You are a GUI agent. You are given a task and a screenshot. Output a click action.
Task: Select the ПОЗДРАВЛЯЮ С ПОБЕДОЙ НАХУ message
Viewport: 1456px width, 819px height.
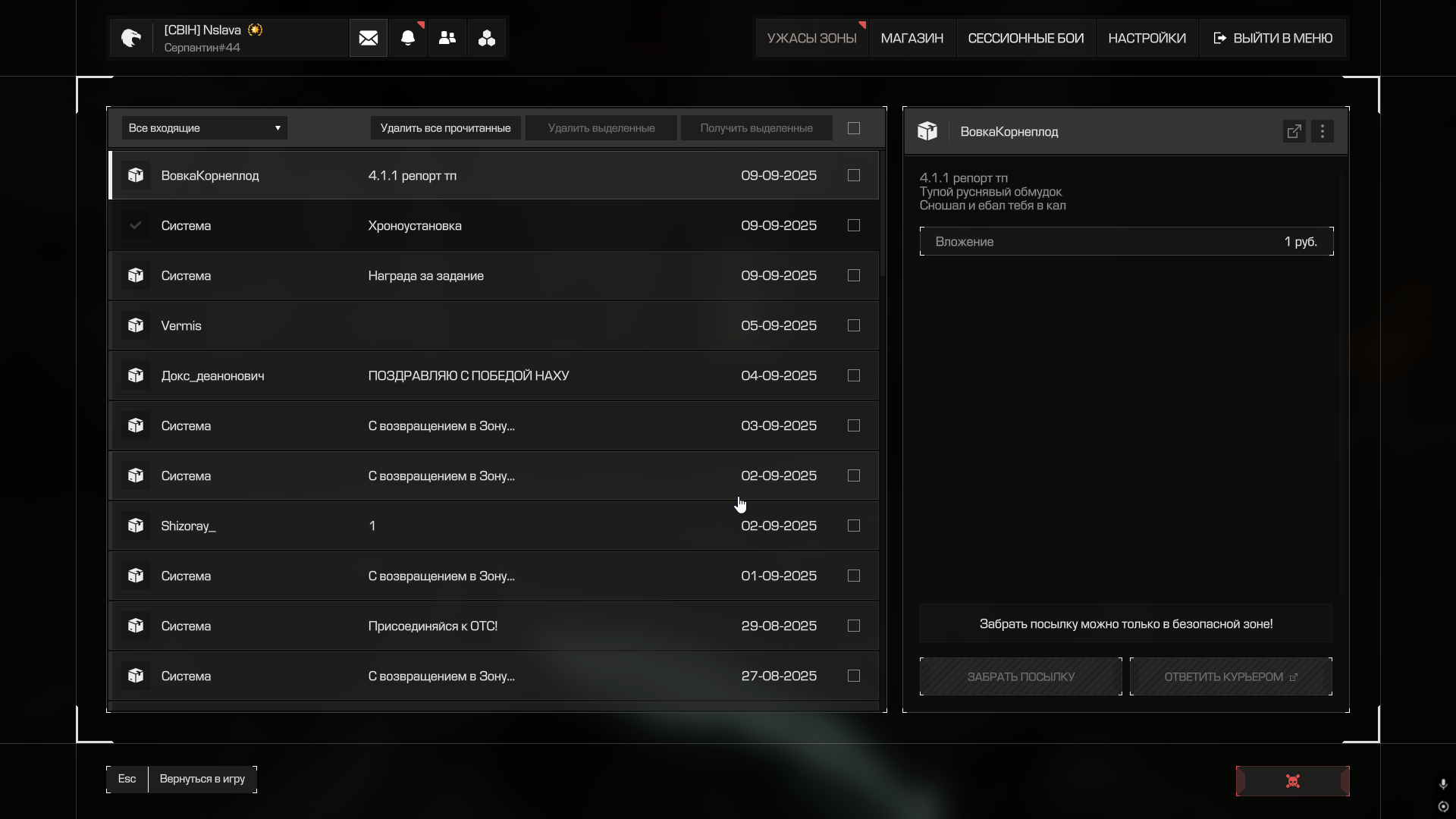point(494,375)
